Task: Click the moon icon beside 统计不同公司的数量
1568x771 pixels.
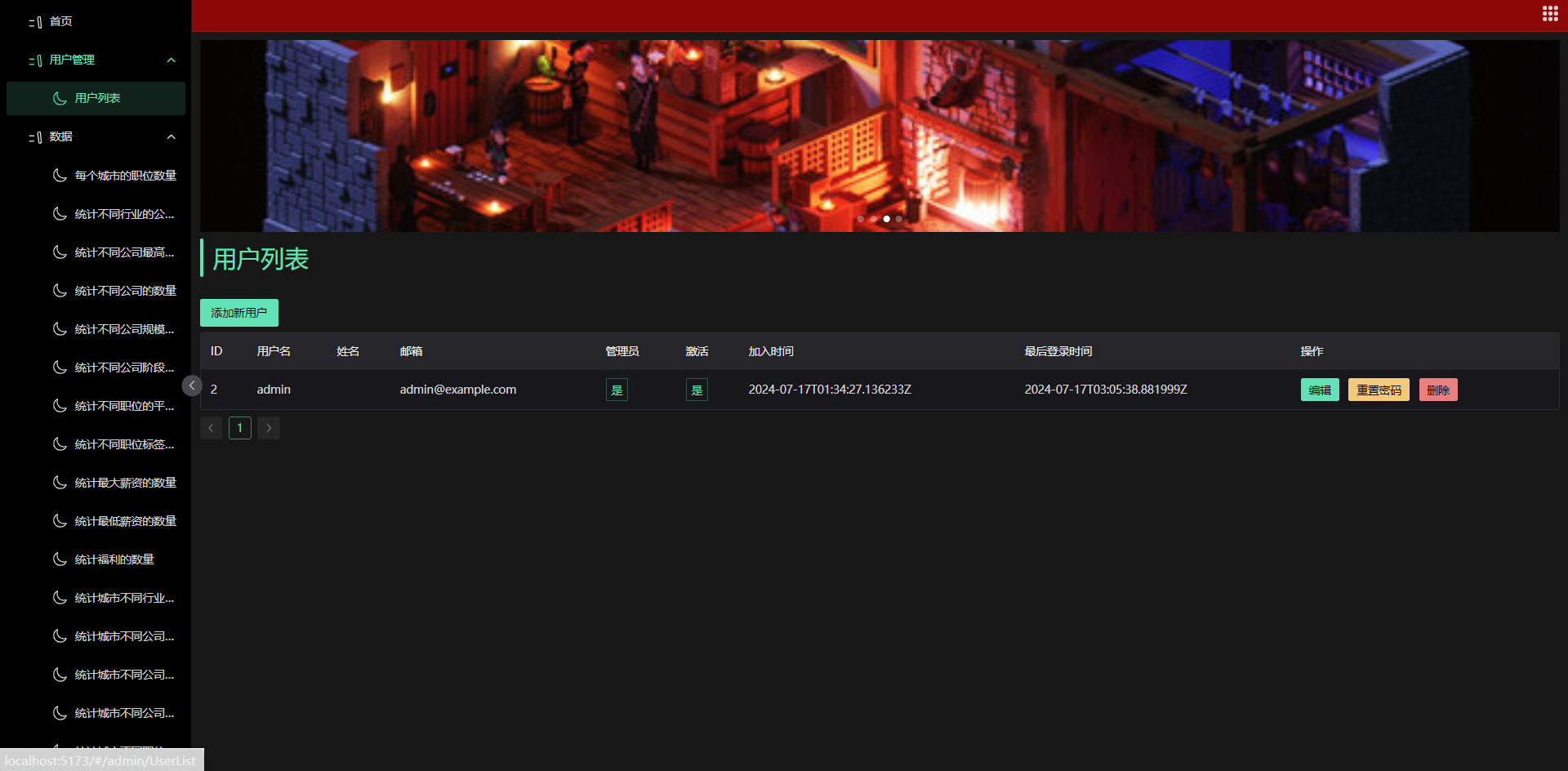Action: pyautogui.click(x=60, y=291)
